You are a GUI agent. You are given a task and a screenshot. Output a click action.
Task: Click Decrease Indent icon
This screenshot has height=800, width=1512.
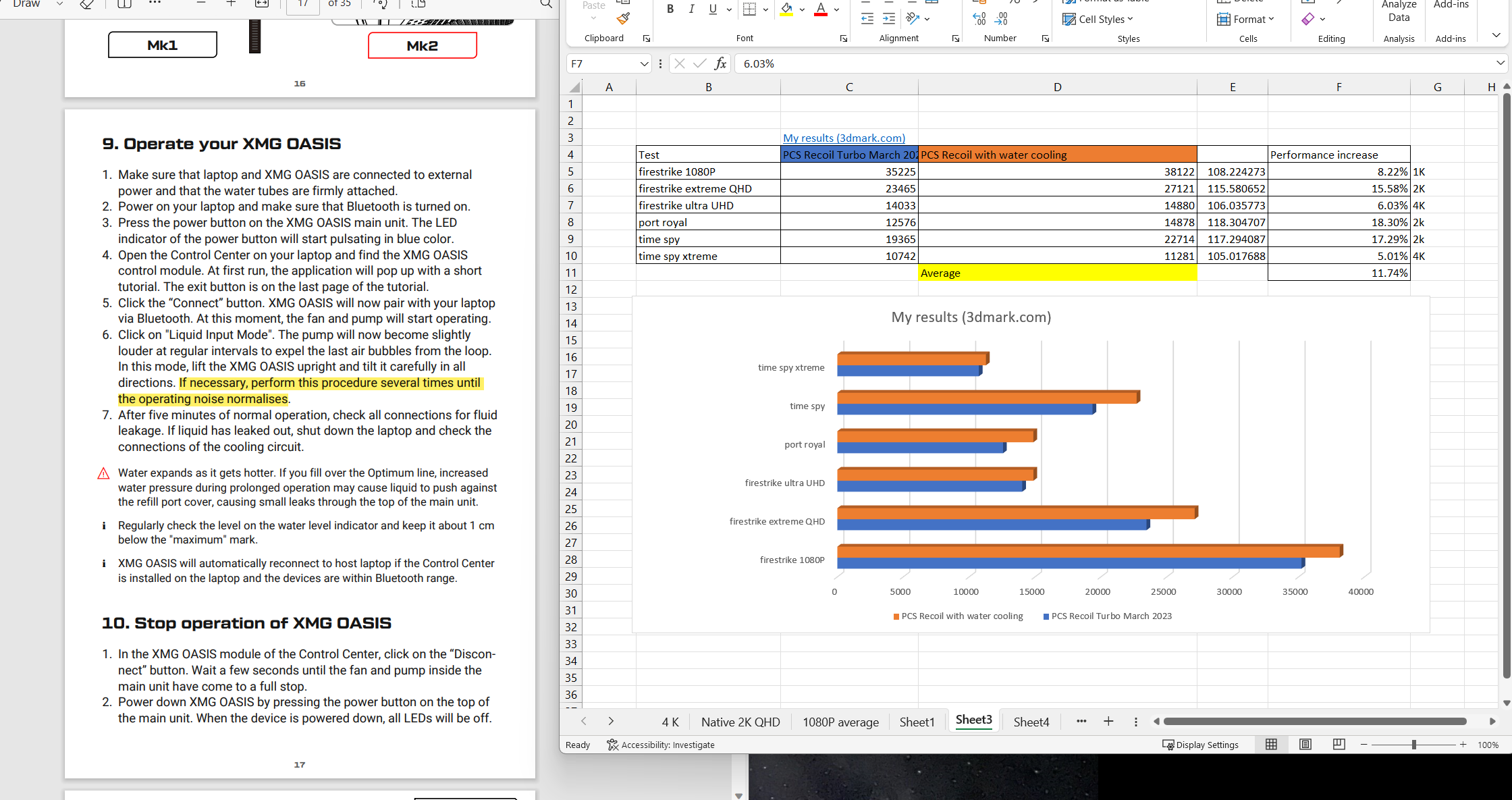point(867,19)
